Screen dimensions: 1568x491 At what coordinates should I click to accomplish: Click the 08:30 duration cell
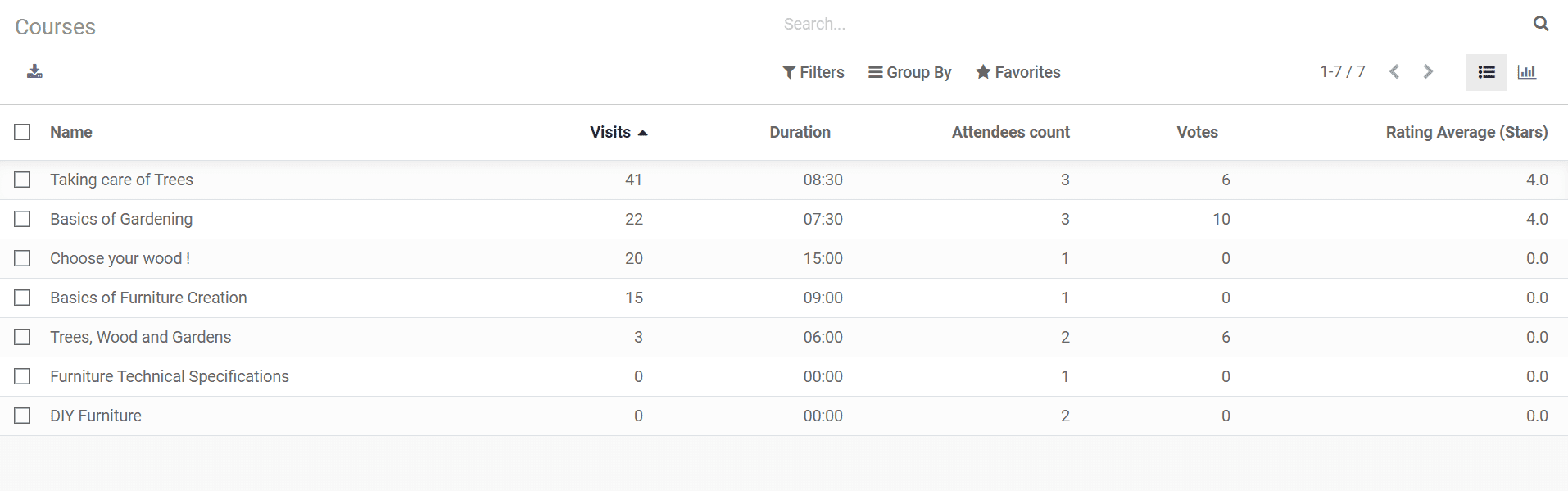[x=823, y=180]
